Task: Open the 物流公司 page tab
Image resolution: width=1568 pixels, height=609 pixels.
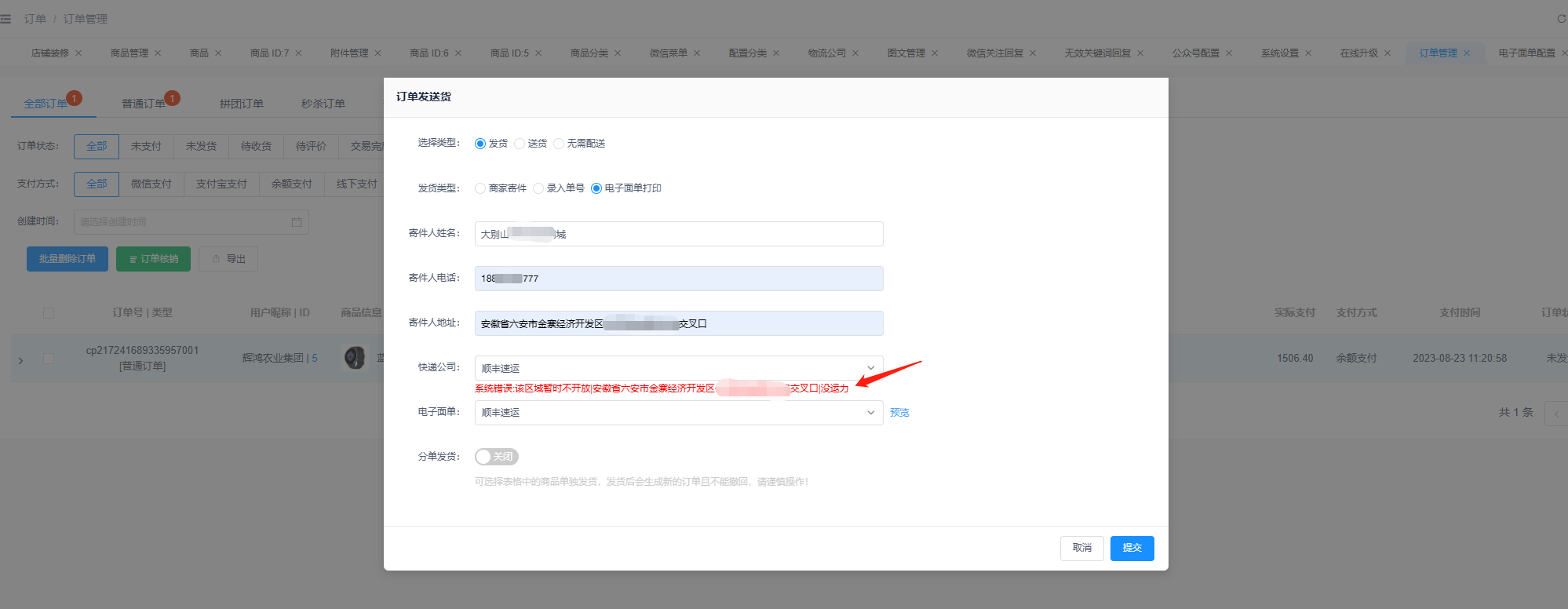Action: 827,53
